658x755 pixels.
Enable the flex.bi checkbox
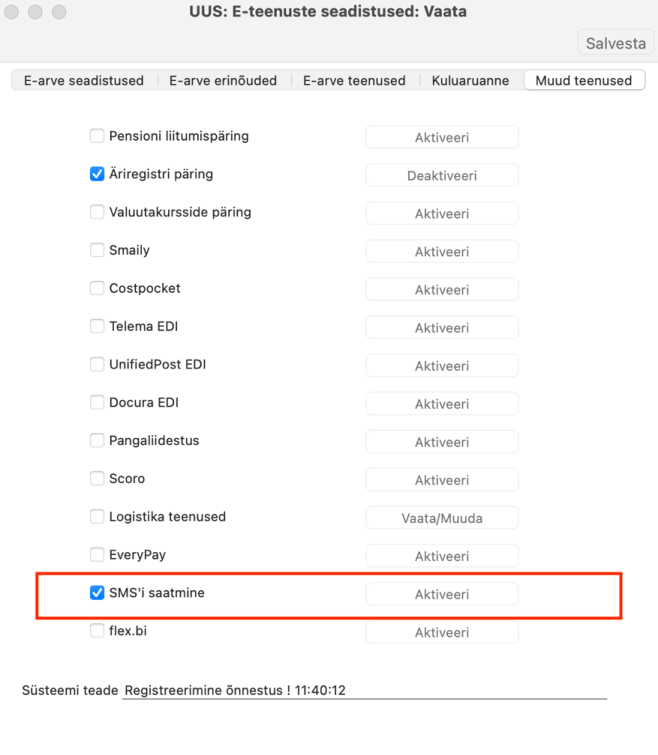(97, 630)
